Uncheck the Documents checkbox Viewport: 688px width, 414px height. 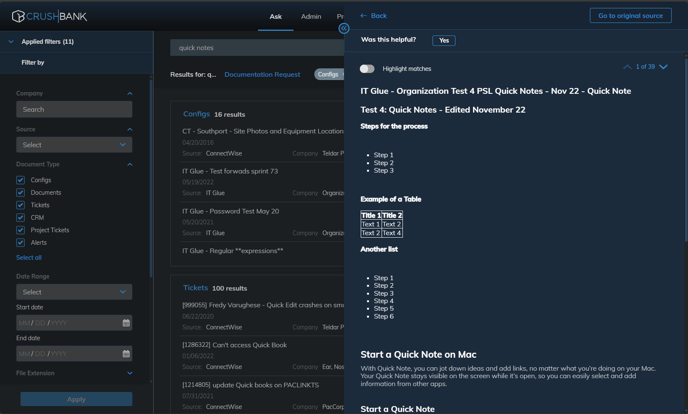(x=21, y=193)
